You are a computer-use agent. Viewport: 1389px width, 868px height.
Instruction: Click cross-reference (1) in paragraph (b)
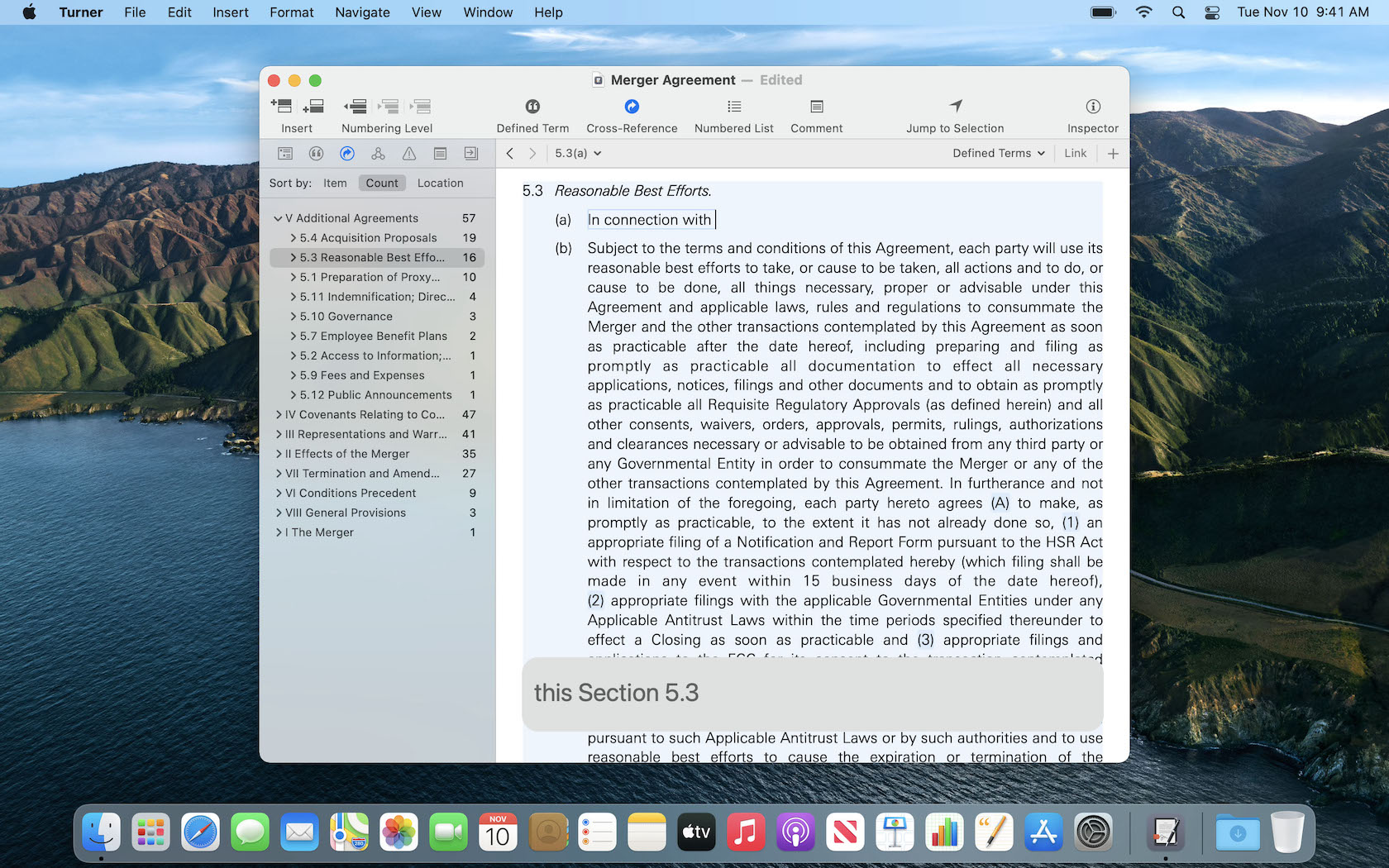coord(1071,522)
